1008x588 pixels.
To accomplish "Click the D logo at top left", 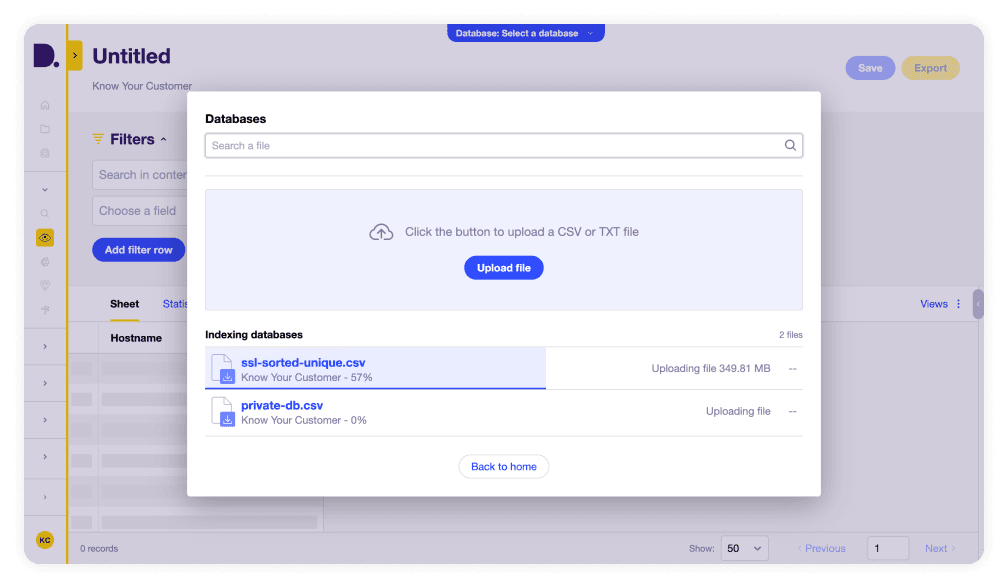I will click(x=46, y=54).
